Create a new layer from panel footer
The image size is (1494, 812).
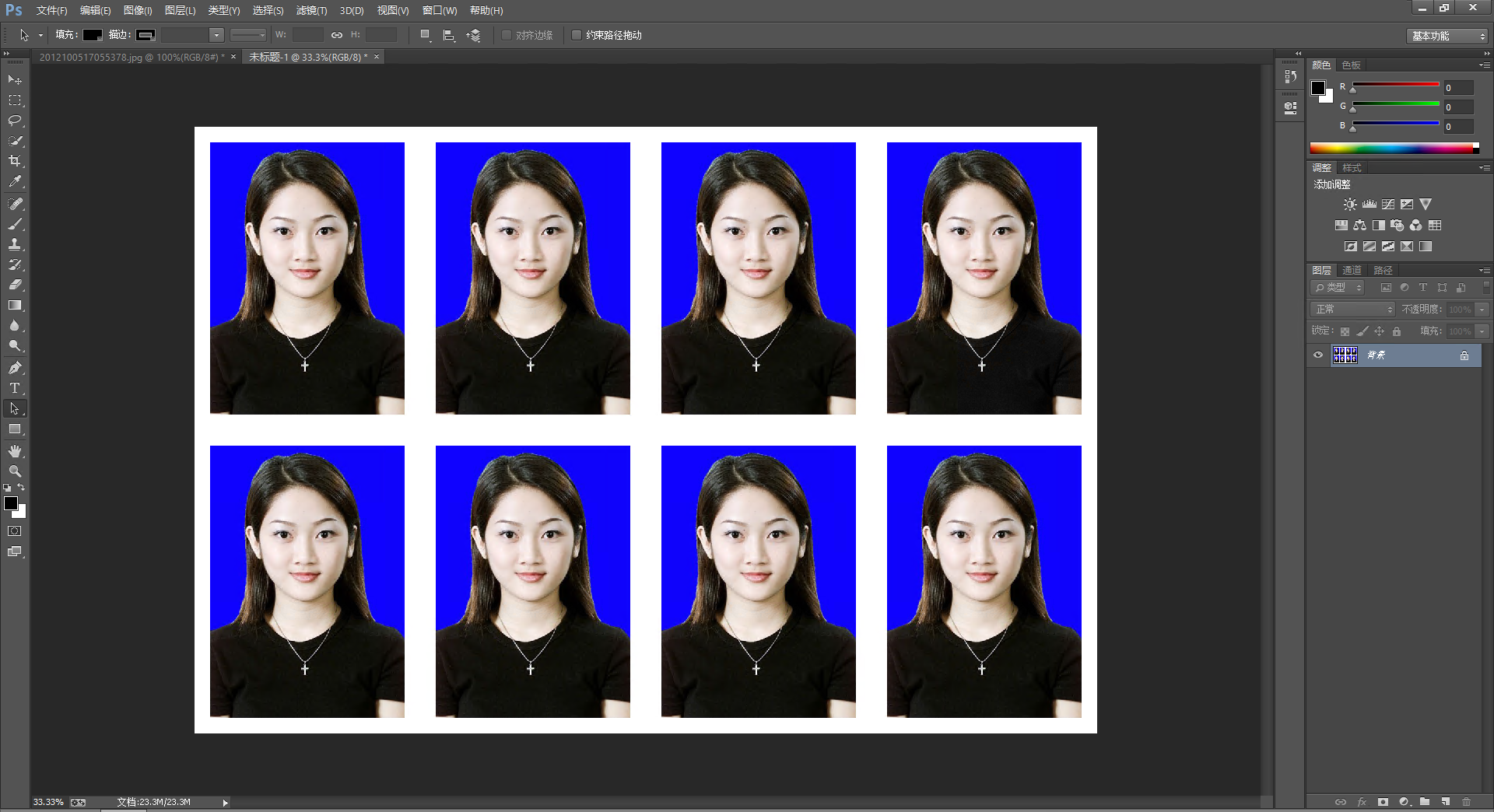point(1445,802)
